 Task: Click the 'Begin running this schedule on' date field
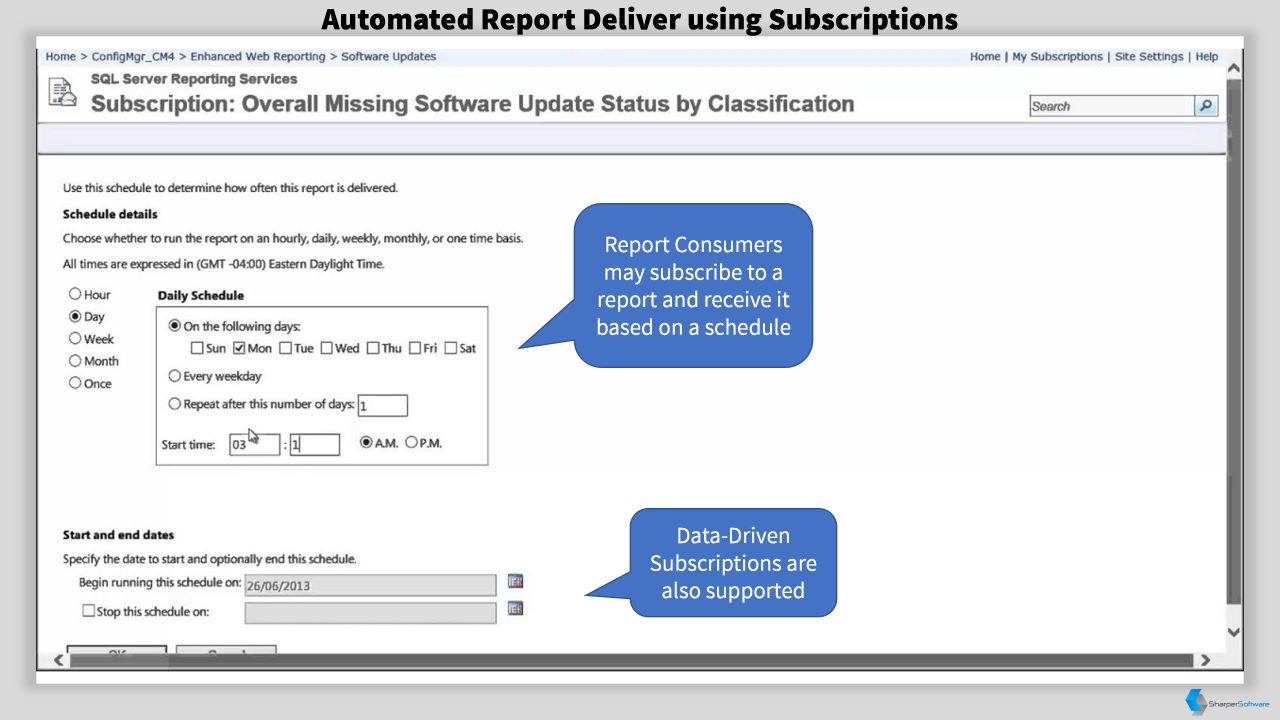370,585
